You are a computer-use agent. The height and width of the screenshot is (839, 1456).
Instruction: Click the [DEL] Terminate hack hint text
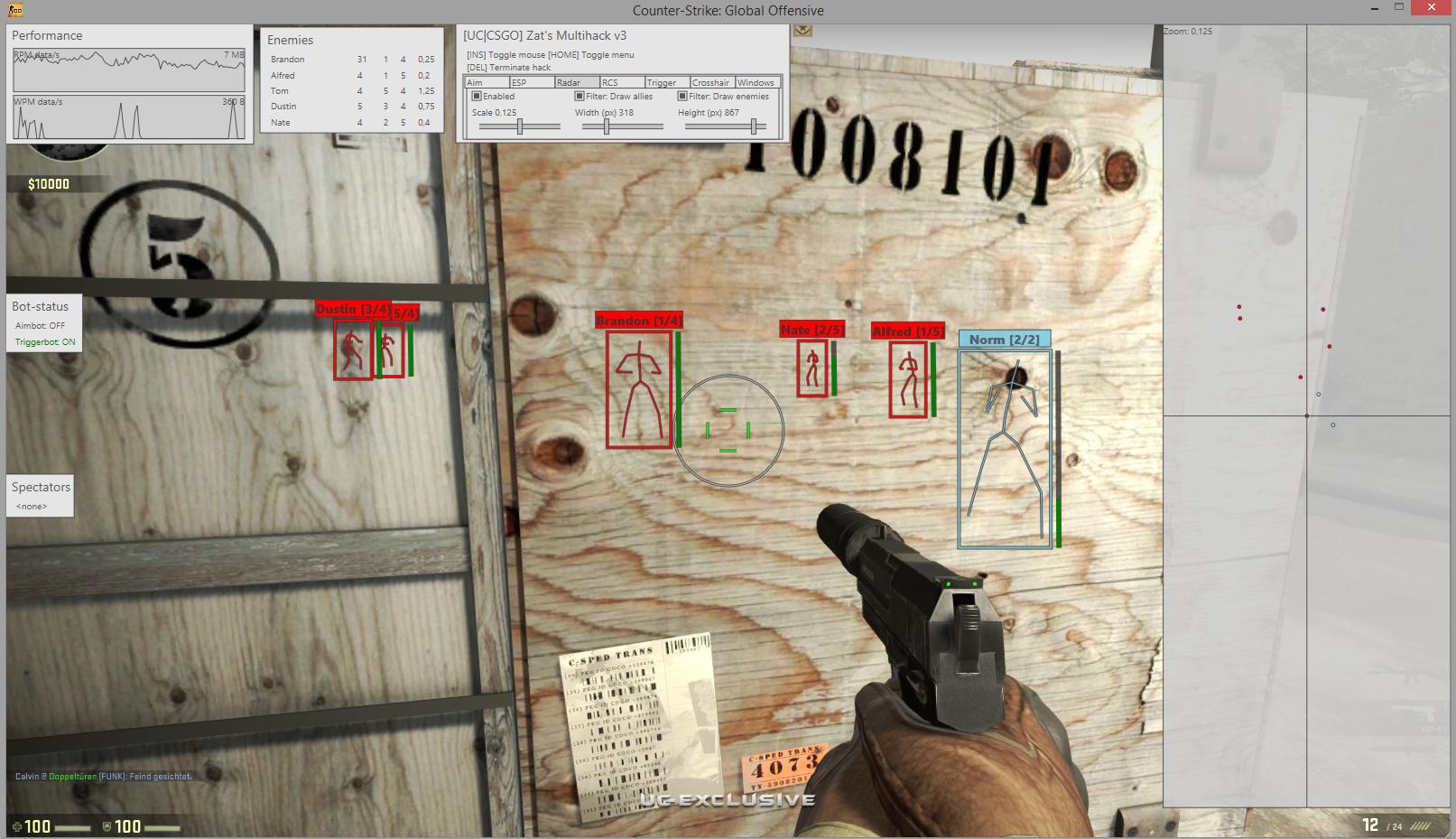click(x=509, y=68)
